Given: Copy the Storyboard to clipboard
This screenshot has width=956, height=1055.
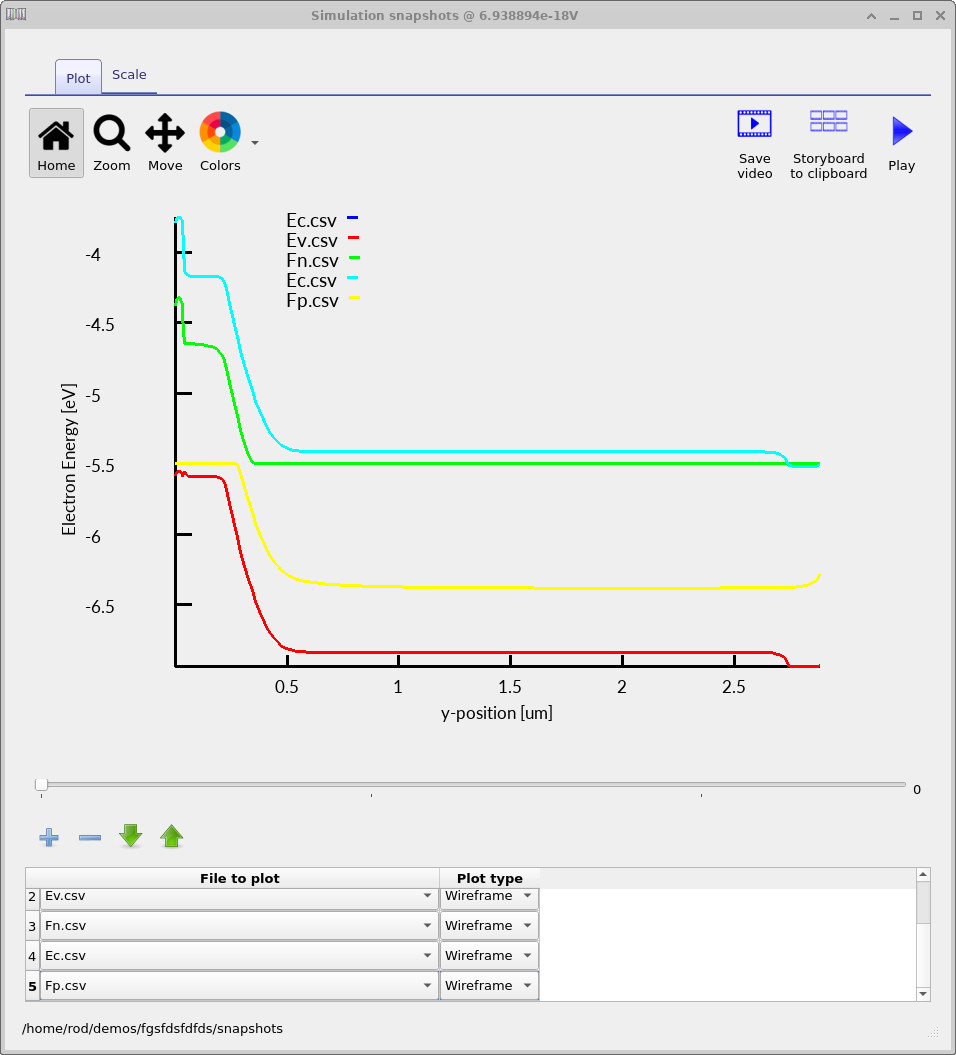Looking at the screenshot, I should (x=828, y=145).
